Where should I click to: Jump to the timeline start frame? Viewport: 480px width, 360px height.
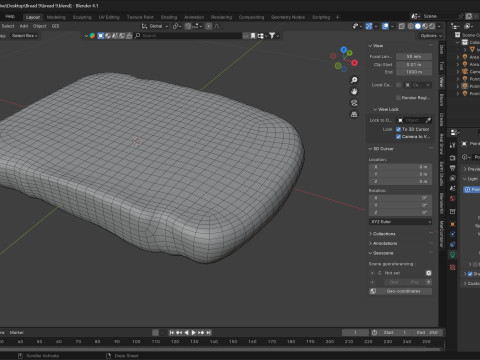click(x=172, y=332)
